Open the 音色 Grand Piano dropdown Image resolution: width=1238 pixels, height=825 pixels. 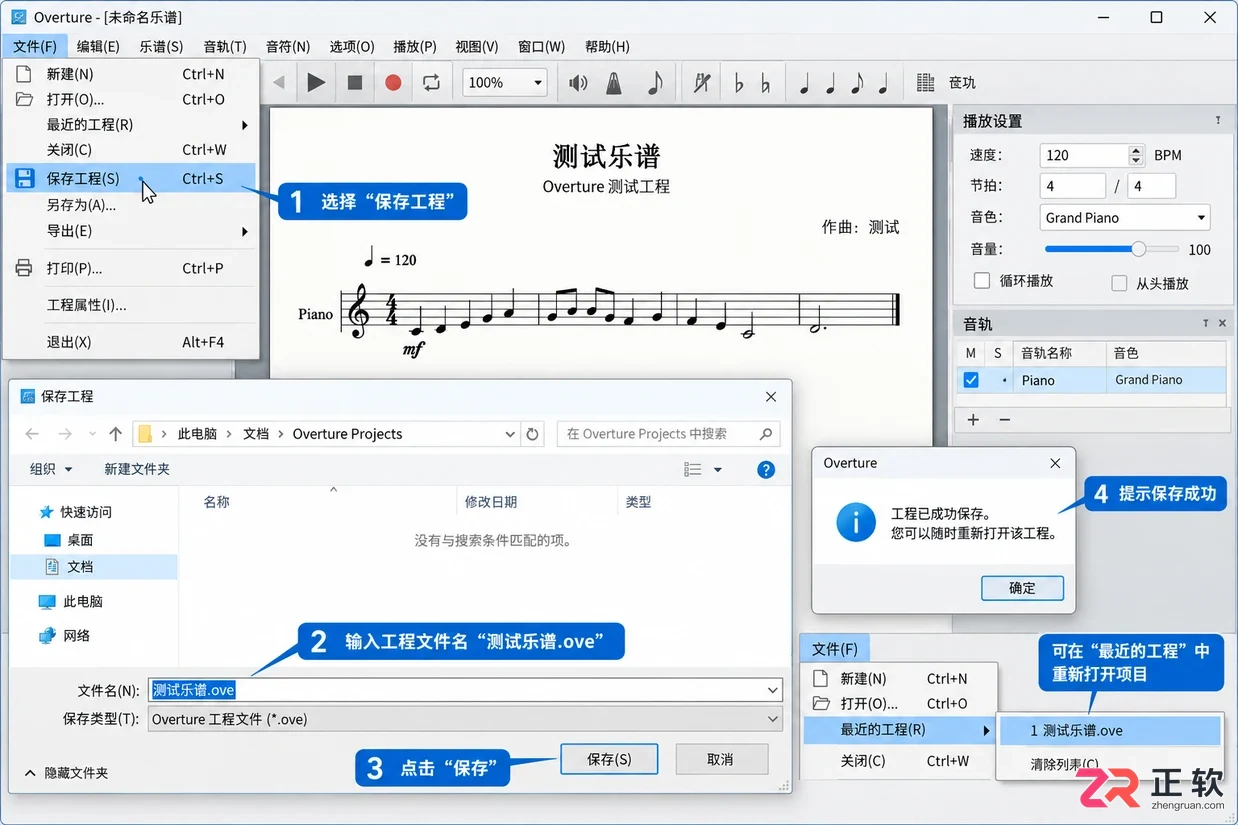pyautogui.click(x=1124, y=217)
